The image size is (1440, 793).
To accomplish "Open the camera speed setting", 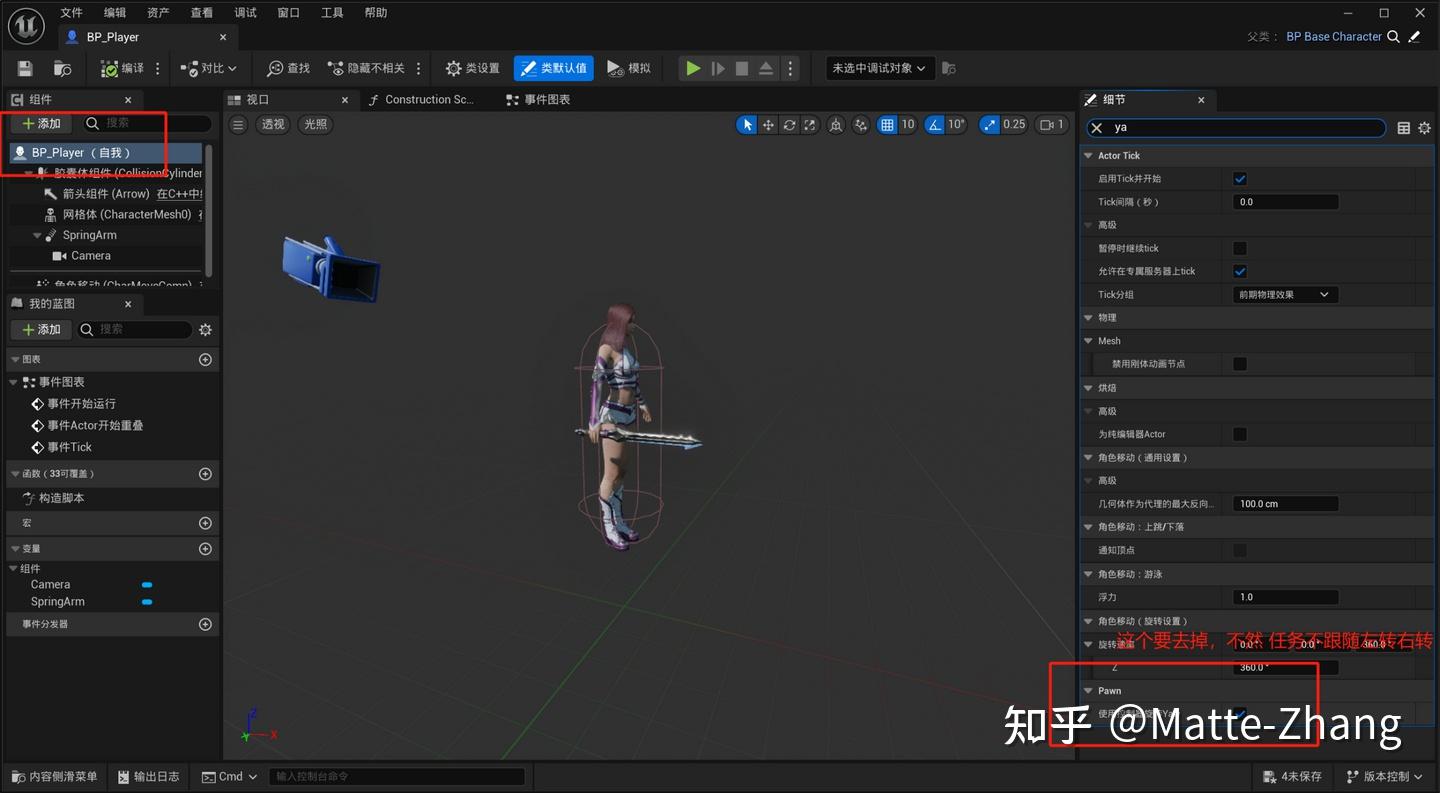I will coord(1050,125).
